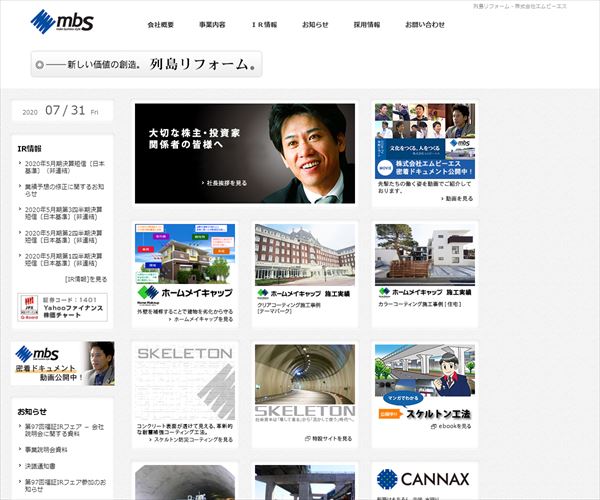
Task: Open 2020年5月期第3四半期決算短信 link
Action: 64,213
